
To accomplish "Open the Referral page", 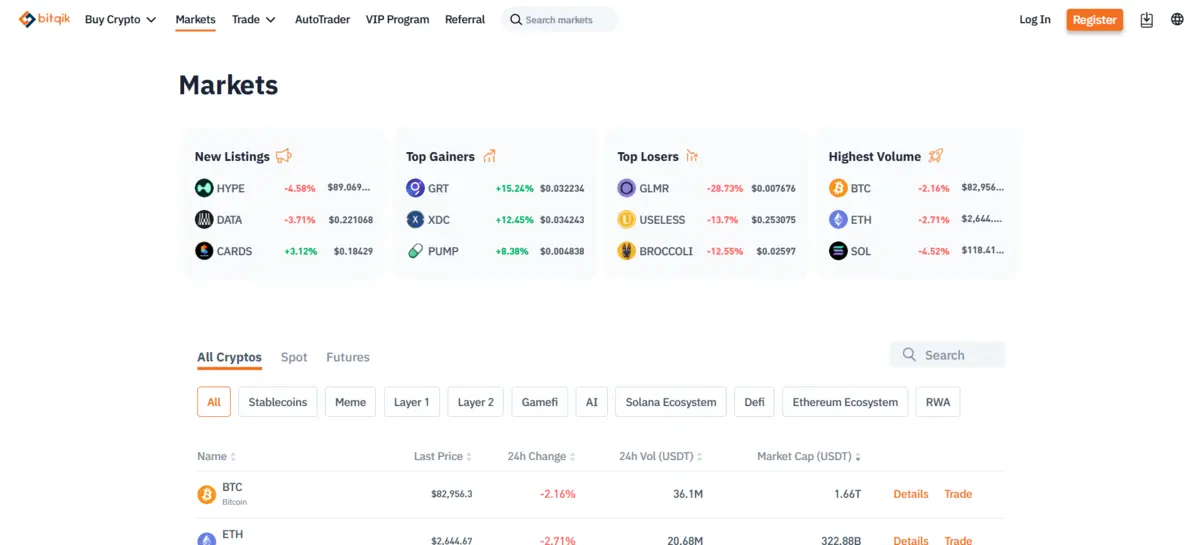I will [x=465, y=20].
